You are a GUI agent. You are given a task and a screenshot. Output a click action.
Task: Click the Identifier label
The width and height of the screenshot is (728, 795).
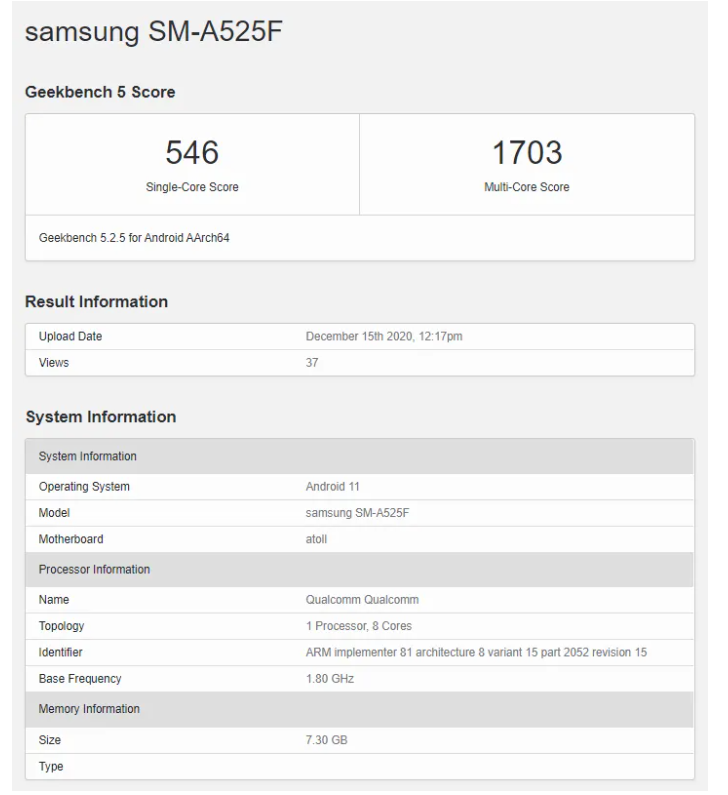(x=60, y=653)
